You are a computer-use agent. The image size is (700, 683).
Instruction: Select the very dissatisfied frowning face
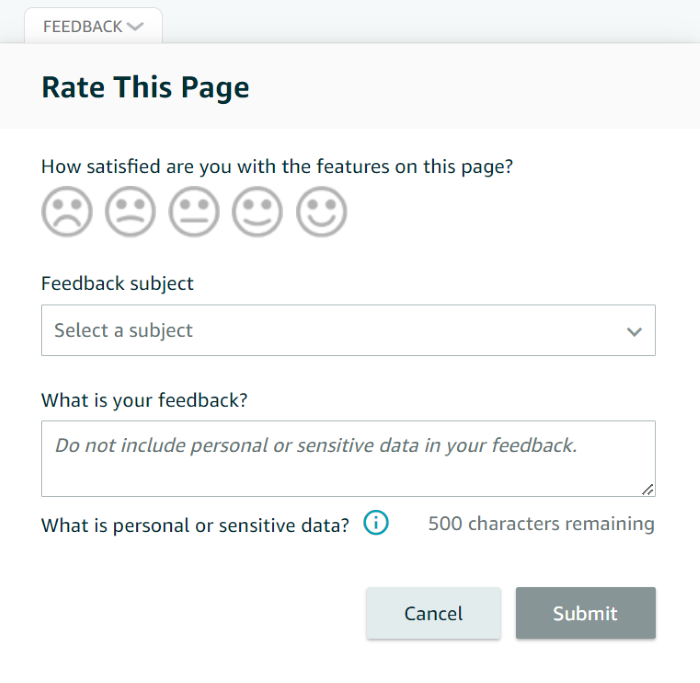pos(67,211)
